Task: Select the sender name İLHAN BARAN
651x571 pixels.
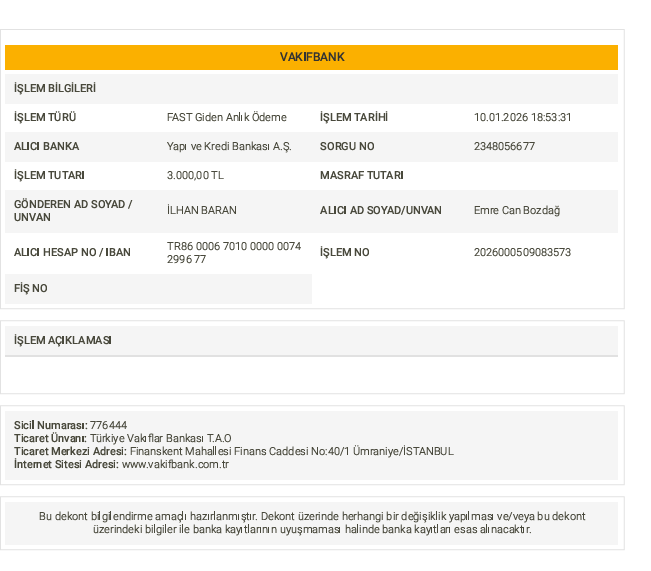Action: pyautogui.click(x=202, y=210)
